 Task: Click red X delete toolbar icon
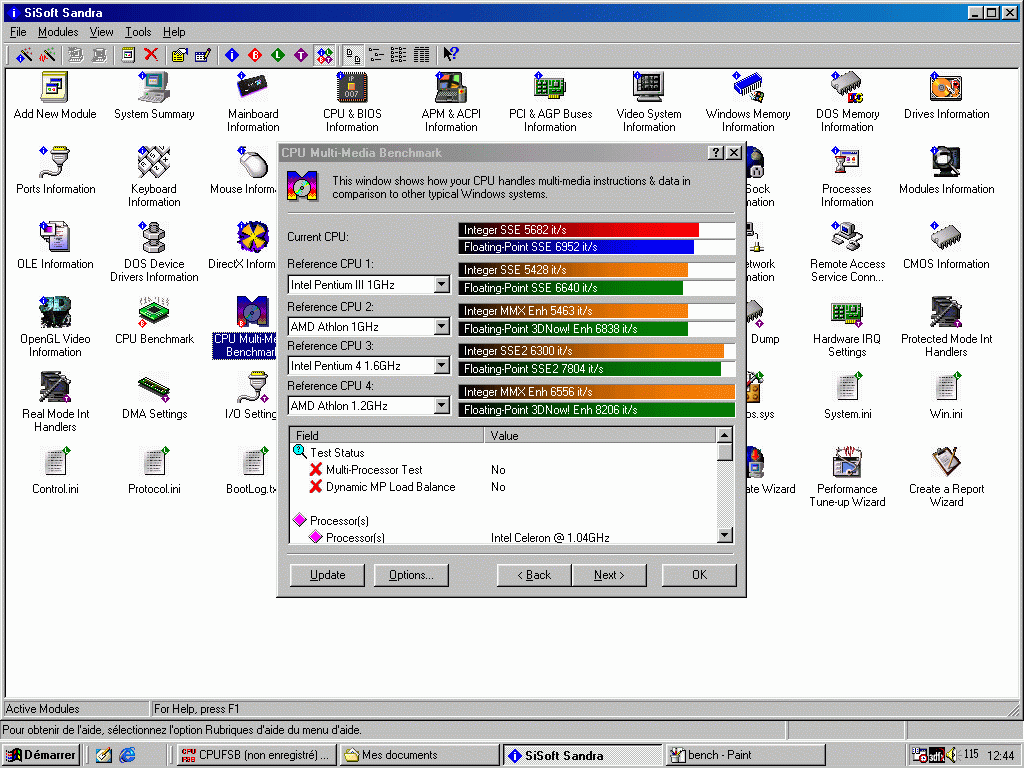tap(151, 55)
